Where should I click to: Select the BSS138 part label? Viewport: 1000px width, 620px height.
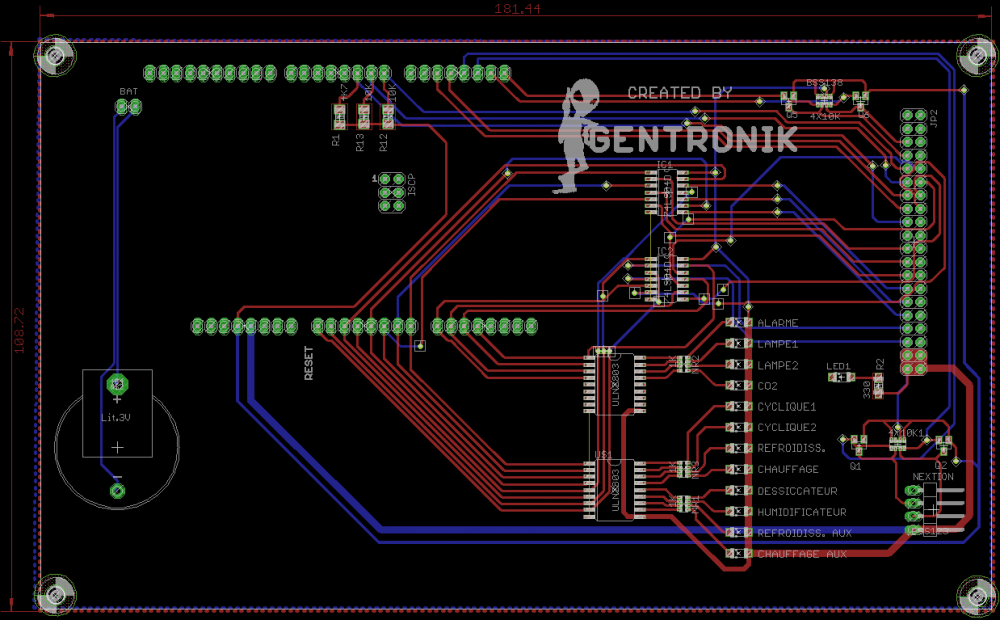pos(824,83)
